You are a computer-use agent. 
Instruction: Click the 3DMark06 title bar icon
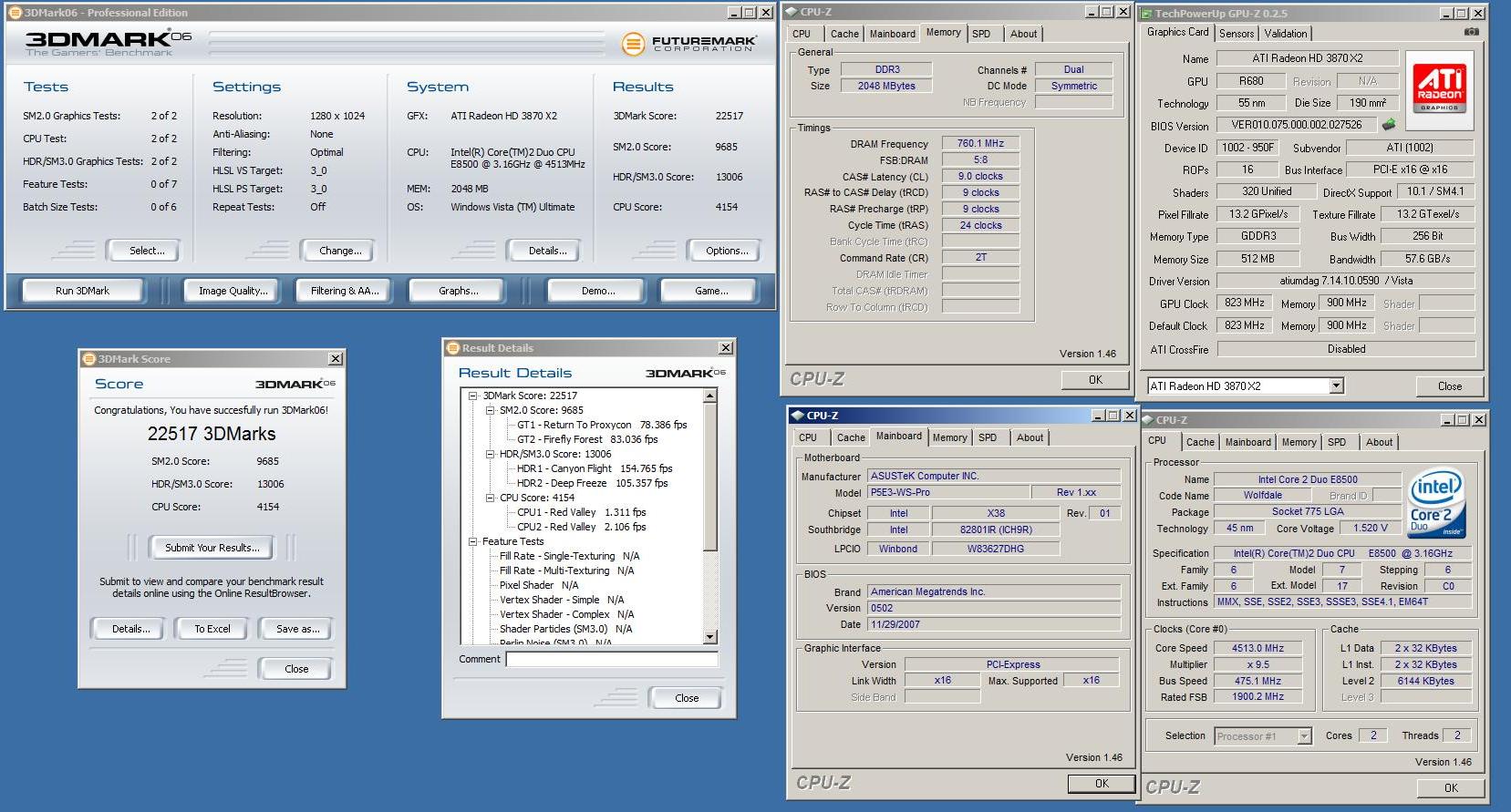click(15, 13)
